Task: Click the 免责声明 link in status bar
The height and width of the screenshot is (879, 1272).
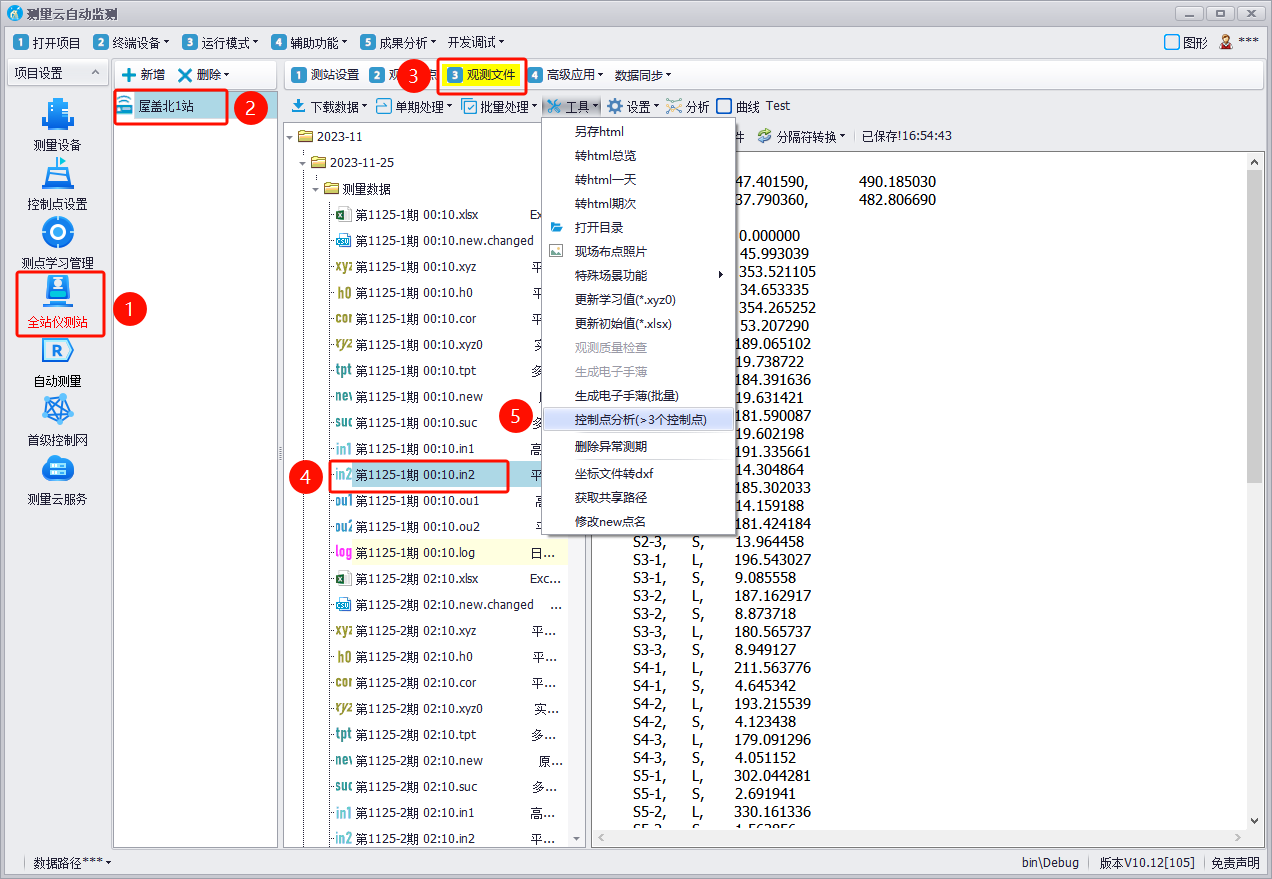Action: (x=1235, y=862)
